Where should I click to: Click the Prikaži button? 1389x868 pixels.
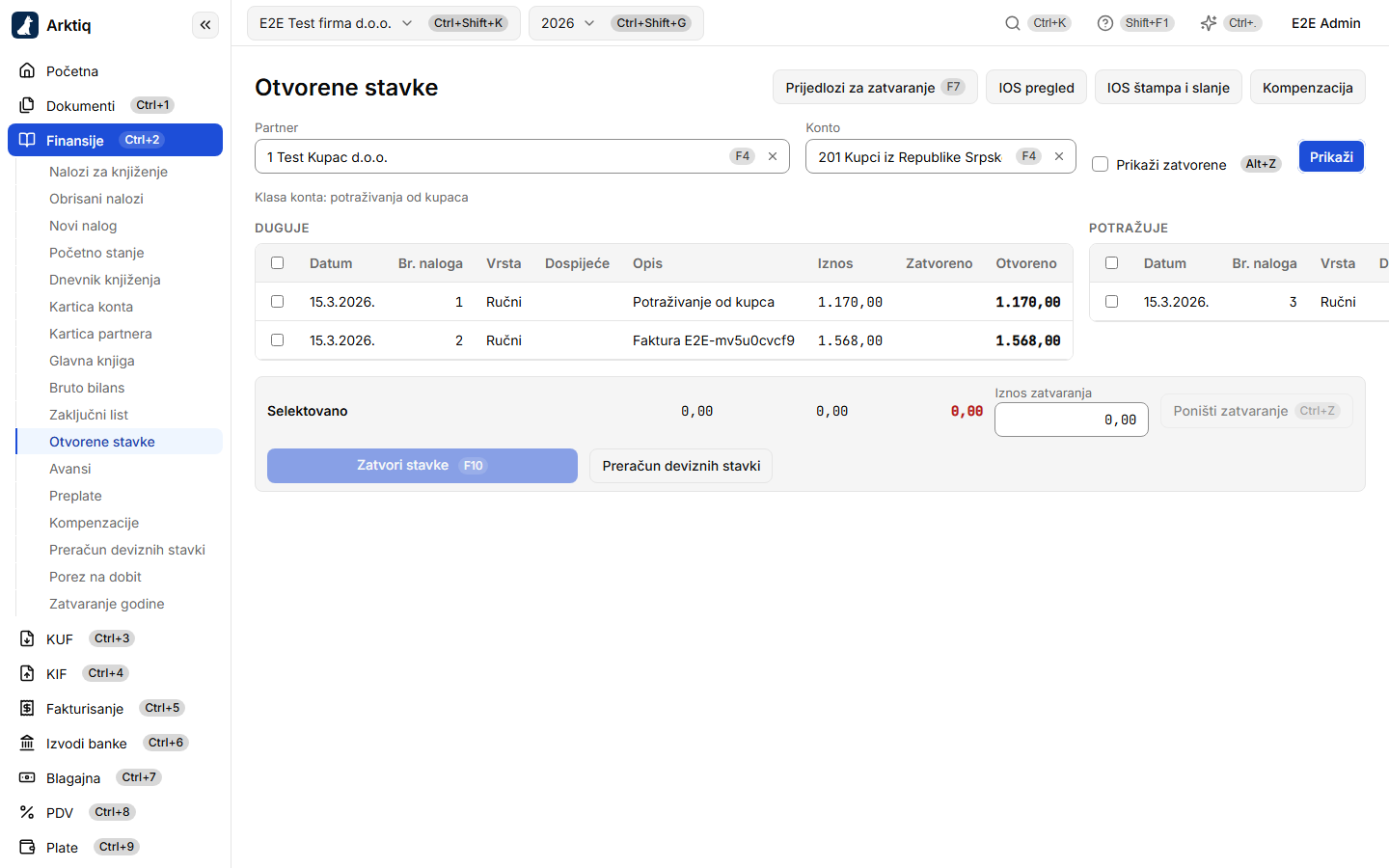(x=1331, y=156)
